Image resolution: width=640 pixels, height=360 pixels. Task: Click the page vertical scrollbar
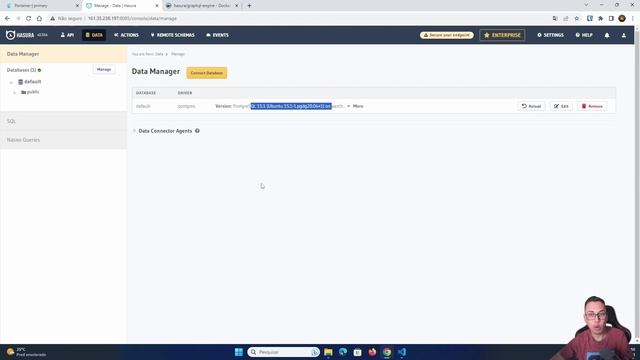point(637,184)
